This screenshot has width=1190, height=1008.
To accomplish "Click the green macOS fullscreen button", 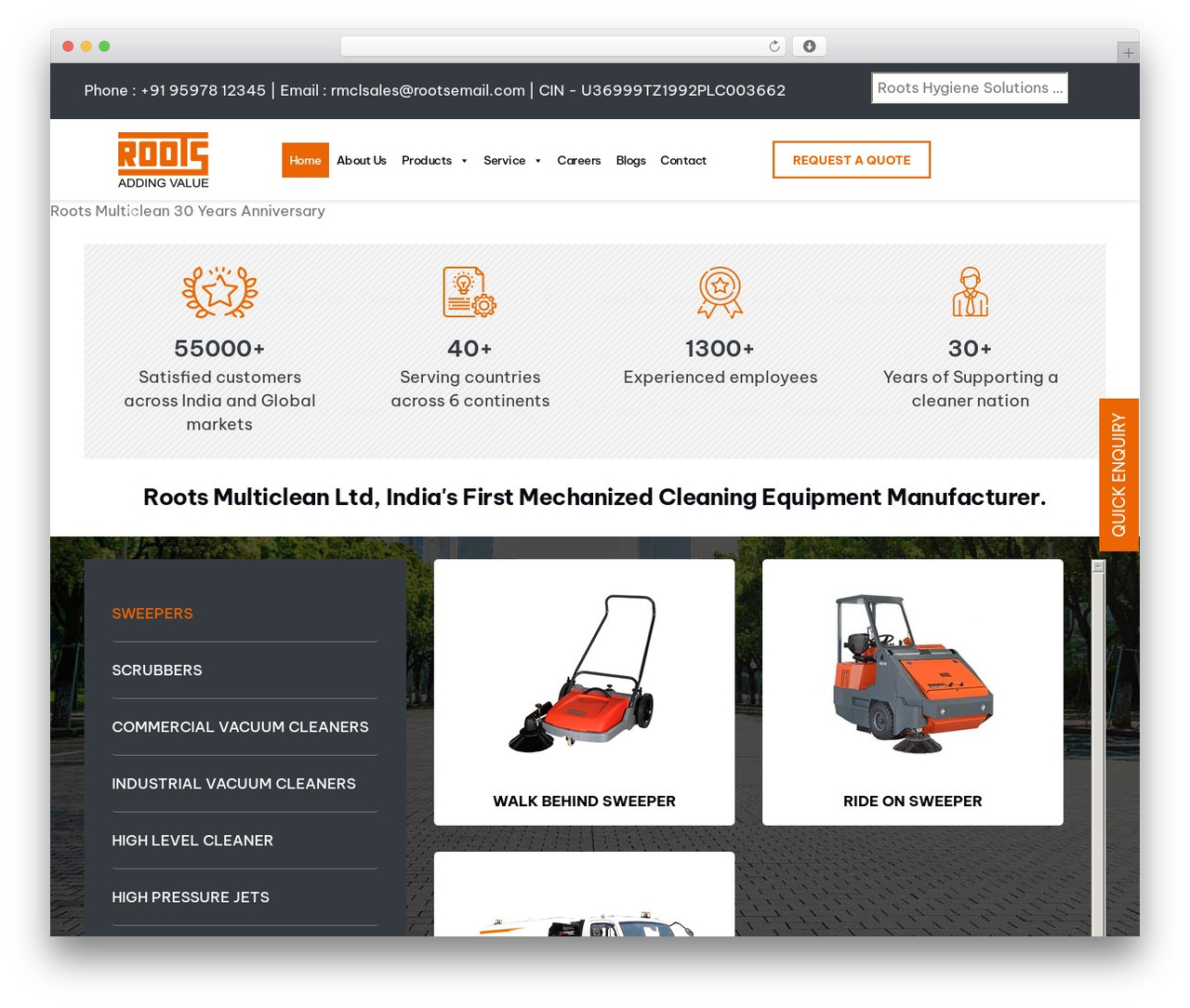I will [x=104, y=46].
